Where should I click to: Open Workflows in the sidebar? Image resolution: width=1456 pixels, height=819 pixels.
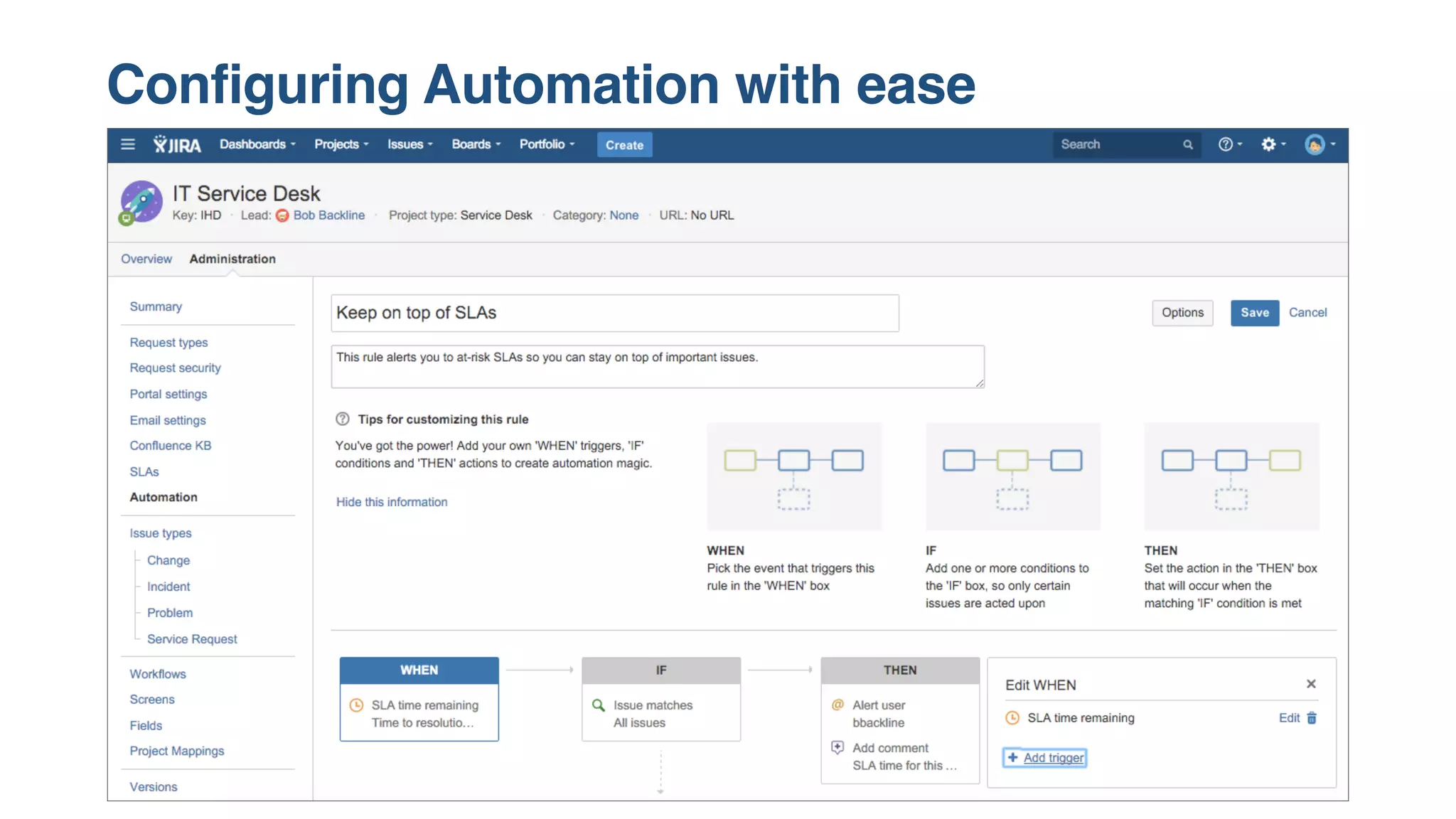tap(158, 674)
